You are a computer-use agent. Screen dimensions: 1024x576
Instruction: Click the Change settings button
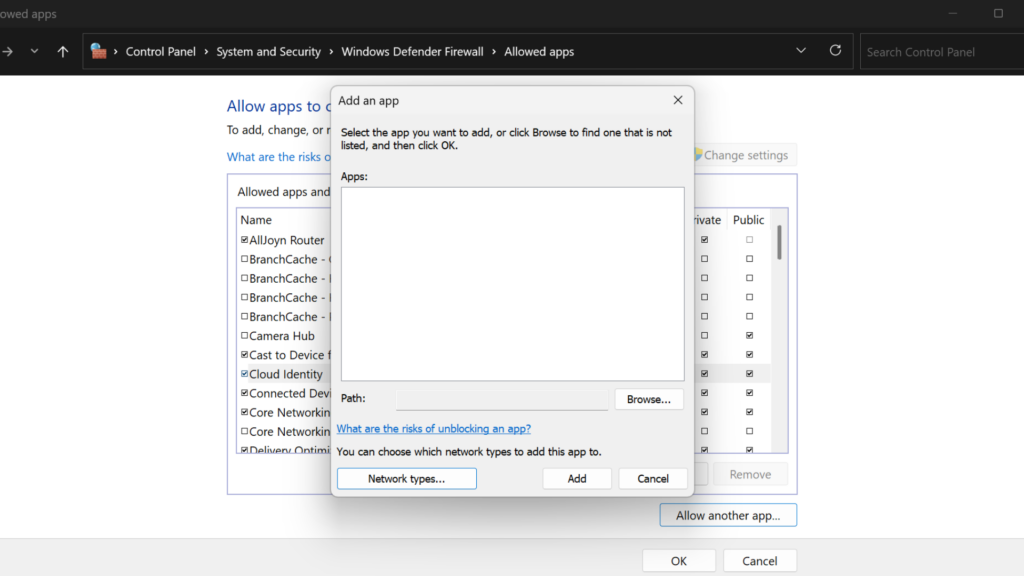[x=744, y=155]
